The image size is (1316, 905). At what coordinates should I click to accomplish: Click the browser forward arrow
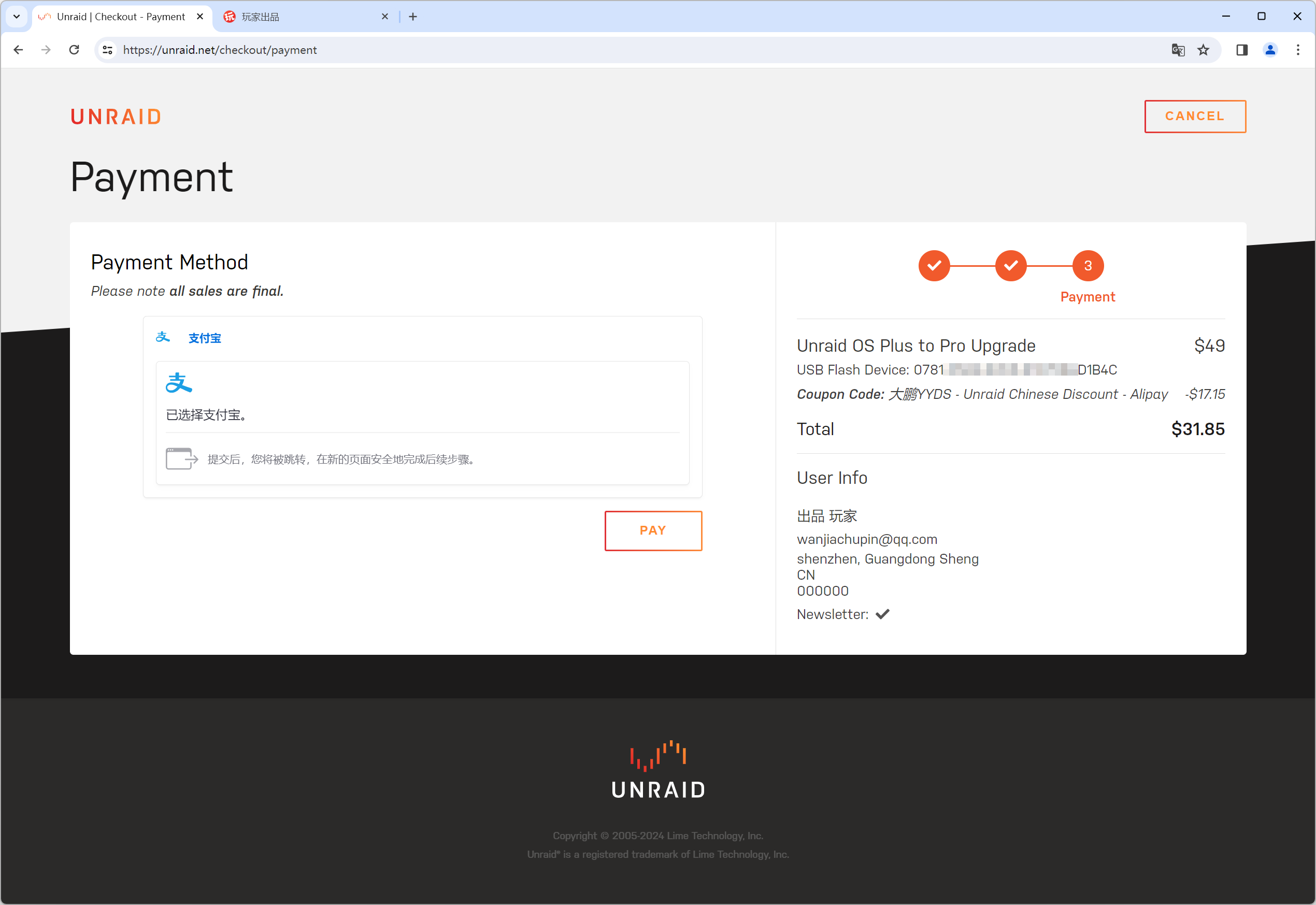click(46, 50)
